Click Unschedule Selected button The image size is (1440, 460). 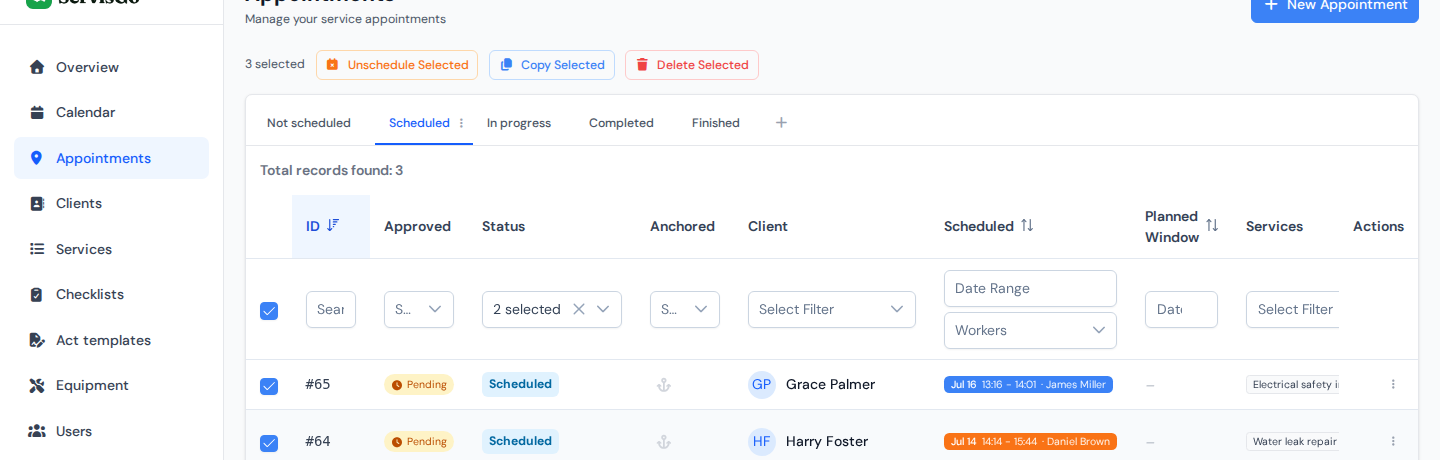397,65
